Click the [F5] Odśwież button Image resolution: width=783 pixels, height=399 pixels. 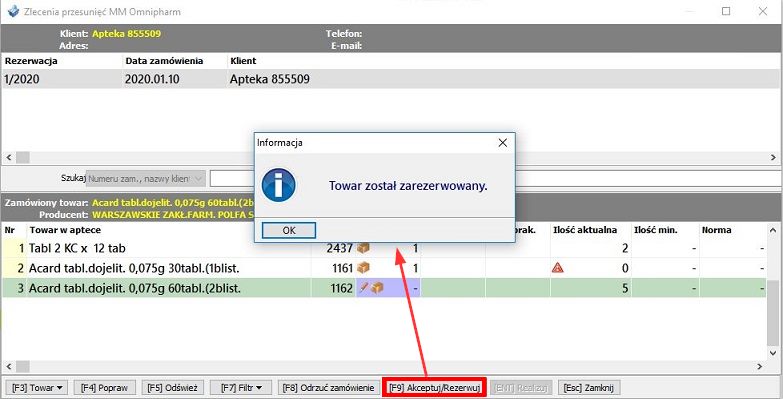172,388
